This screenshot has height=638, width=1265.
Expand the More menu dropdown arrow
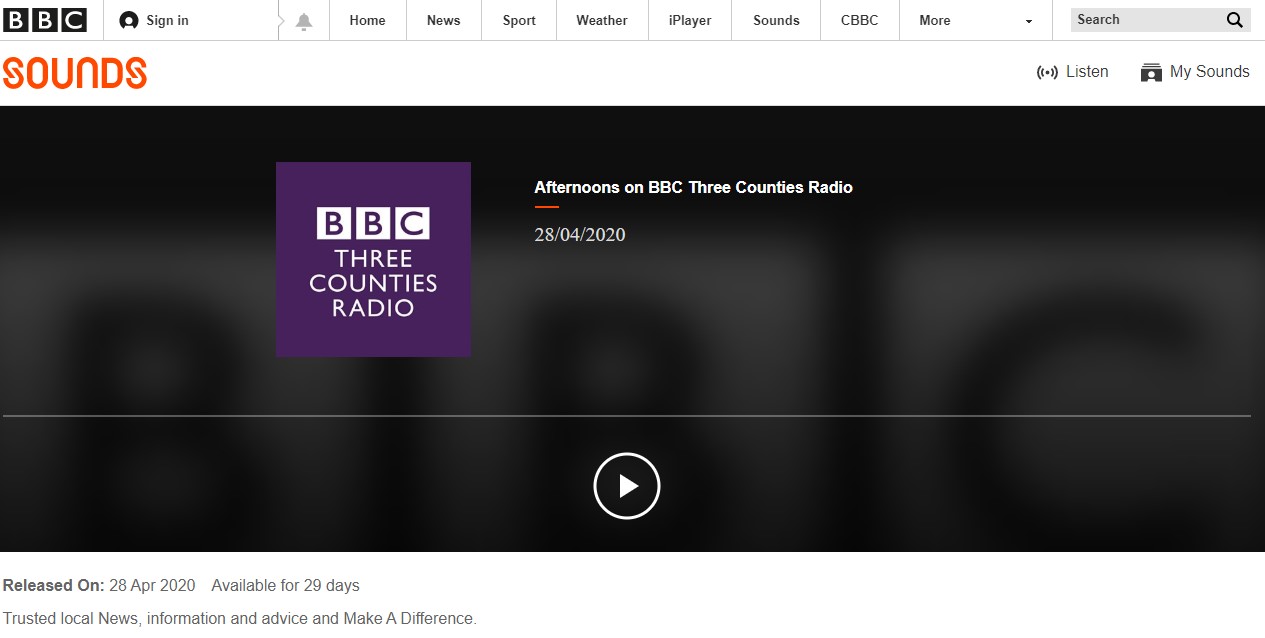pyautogui.click(x=1028, y=21)
